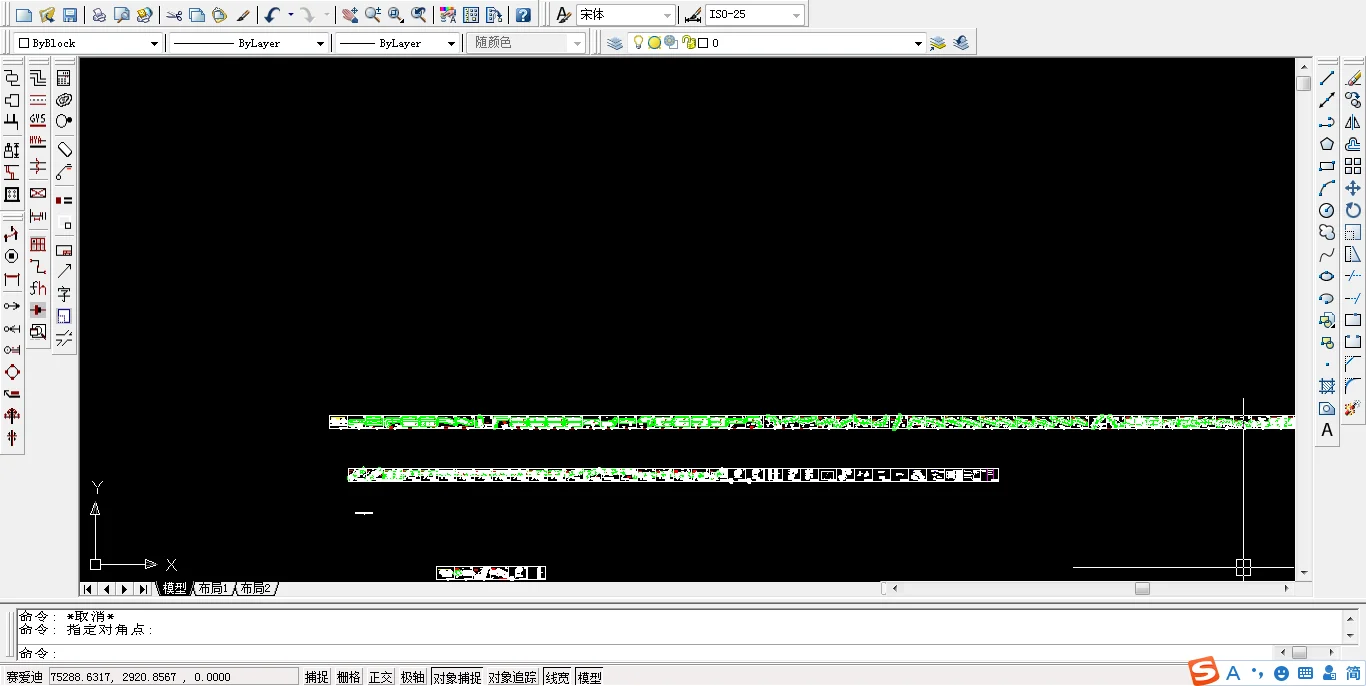Viewport: 1366px width, 686px height.
Task: Expand the Undo history arrow
Action: [290, 15]
